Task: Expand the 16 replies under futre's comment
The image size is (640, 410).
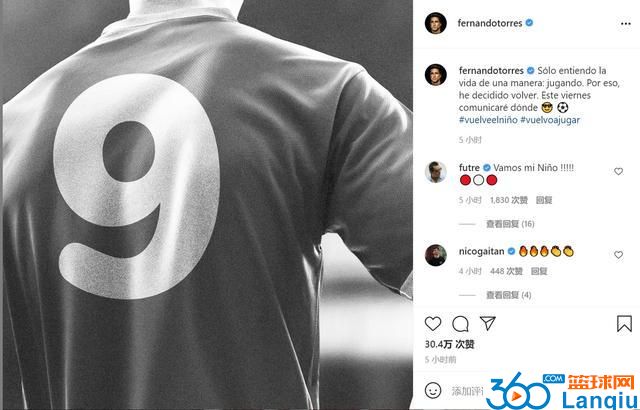Action: [x=510, y=224]
